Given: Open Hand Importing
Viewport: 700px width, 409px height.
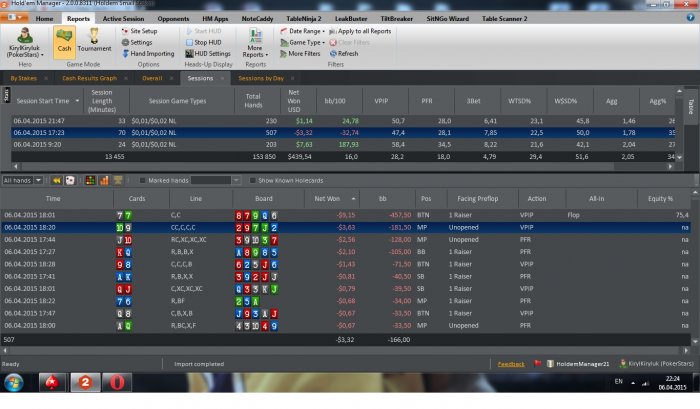Looking at the screenshot, I should pos(148,53).
